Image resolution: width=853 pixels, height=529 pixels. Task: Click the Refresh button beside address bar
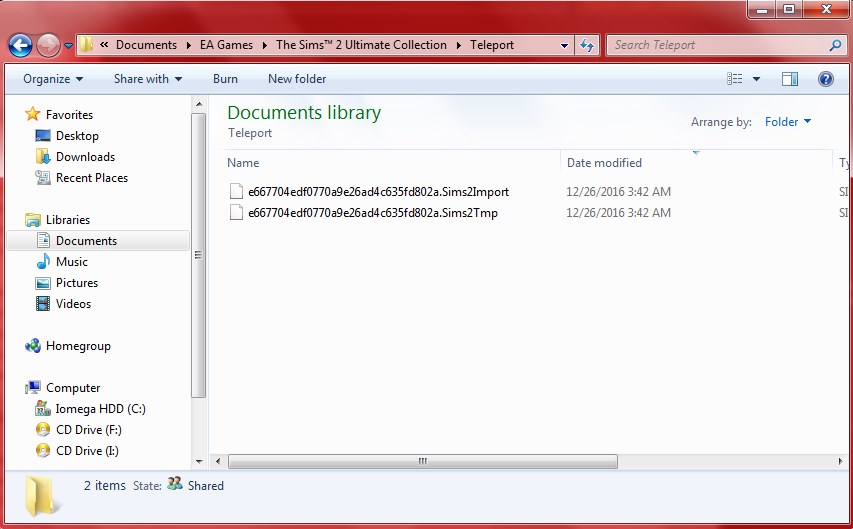tap(586, 45)
